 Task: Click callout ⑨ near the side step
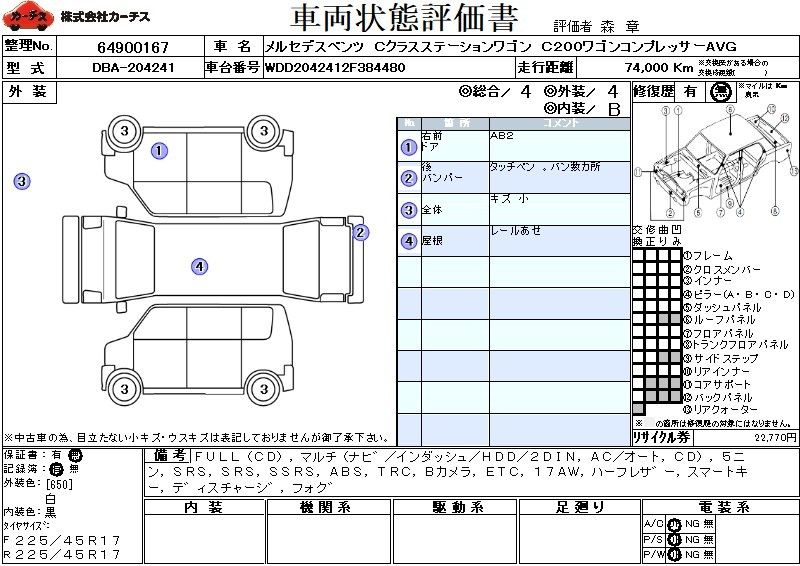click(x=730, y=204)
